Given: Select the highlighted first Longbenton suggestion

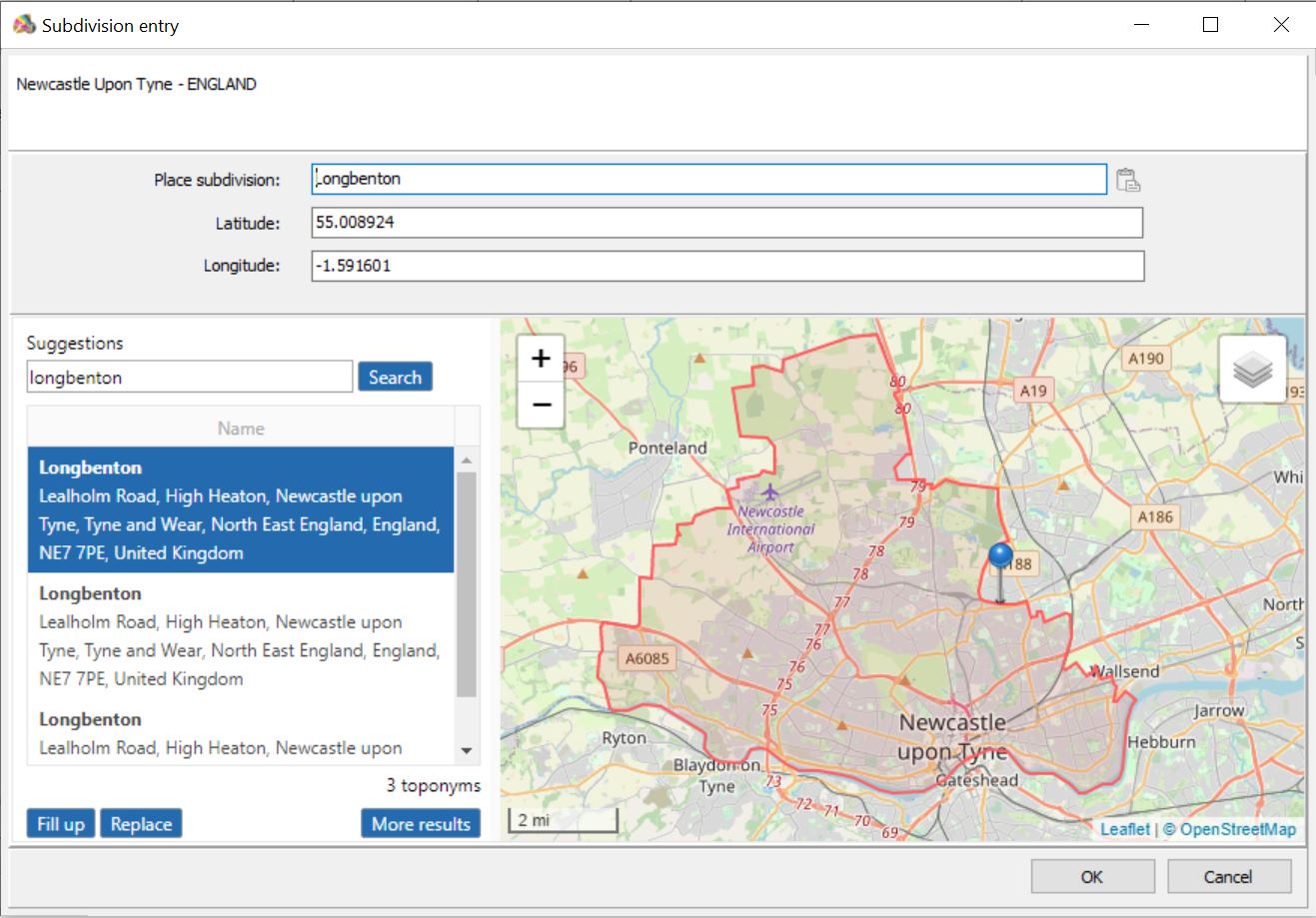Looking at the screenshot, I should [241, 509].
